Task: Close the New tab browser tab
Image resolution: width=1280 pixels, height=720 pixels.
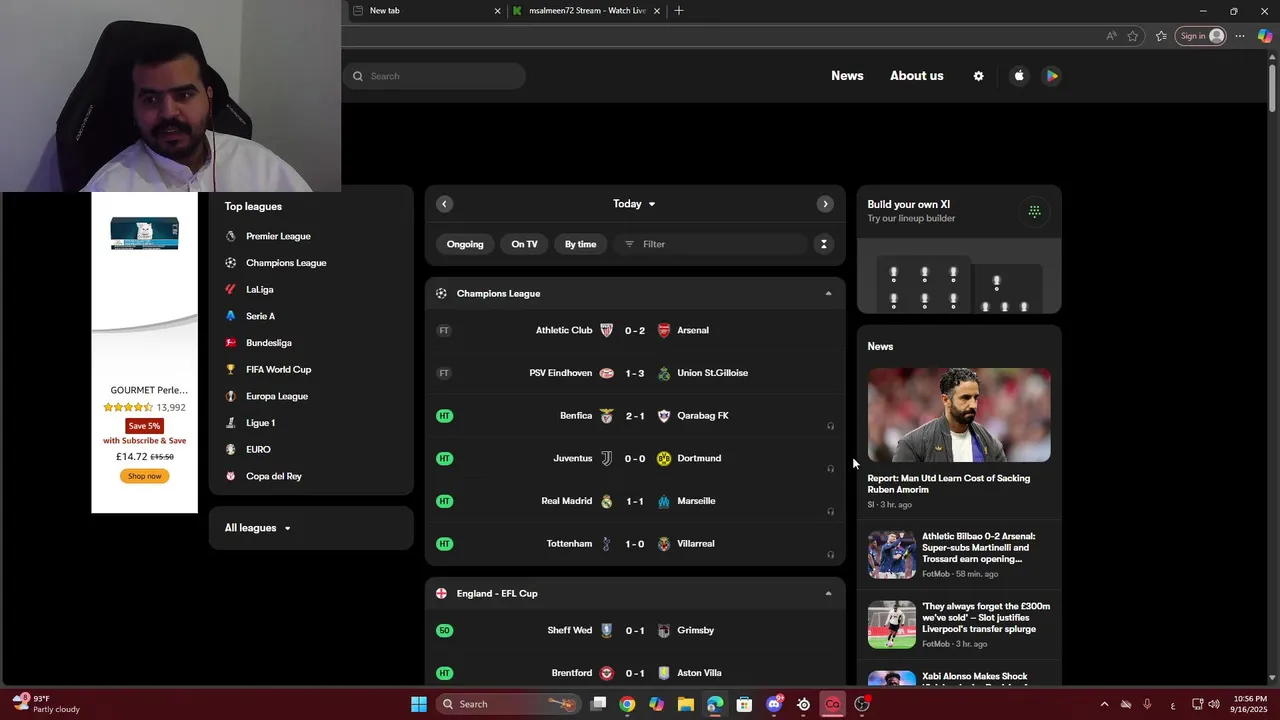Action: pos(497,11)
